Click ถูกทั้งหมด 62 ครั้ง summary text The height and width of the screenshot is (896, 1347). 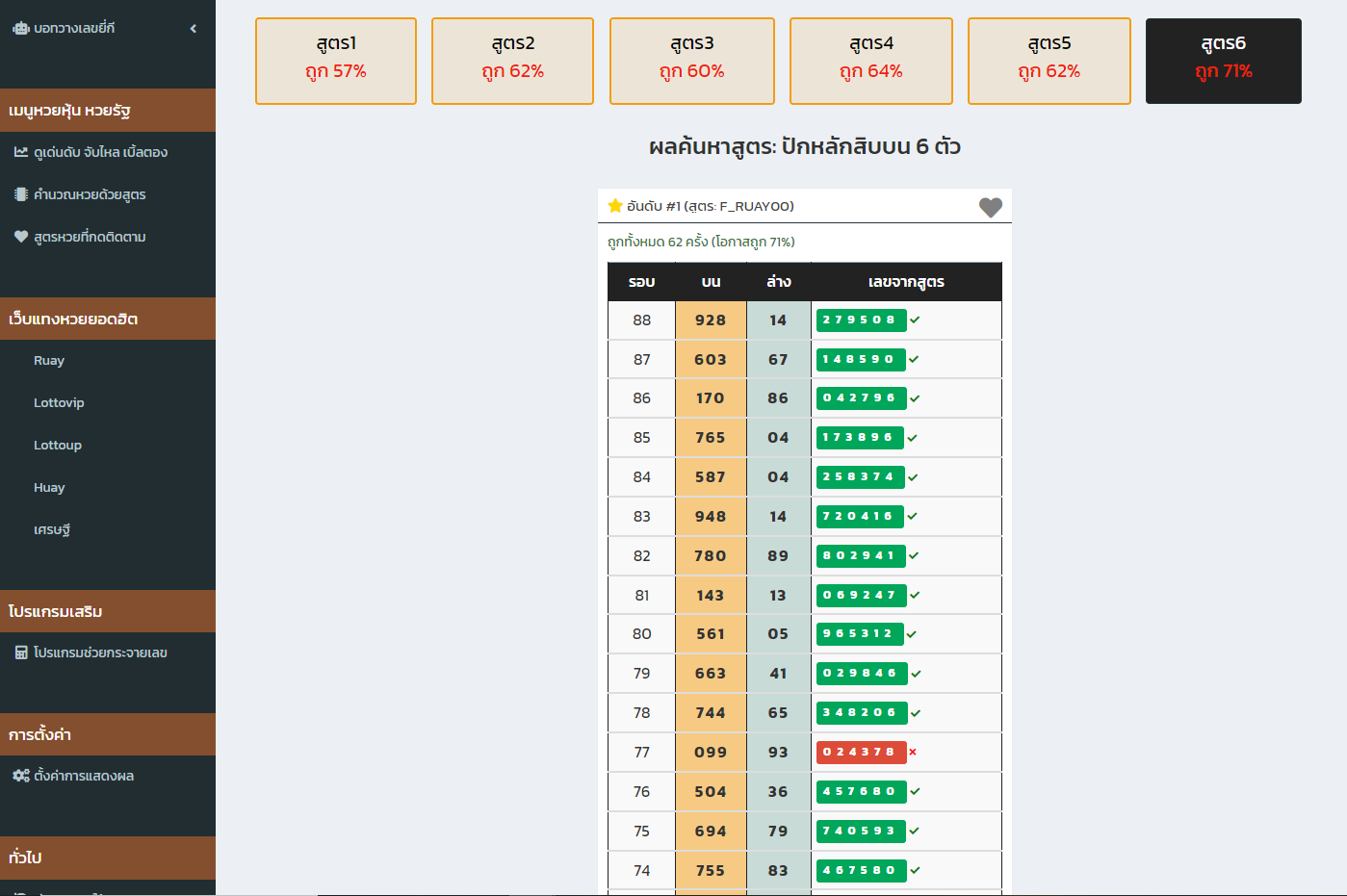(x=701, y=242)
